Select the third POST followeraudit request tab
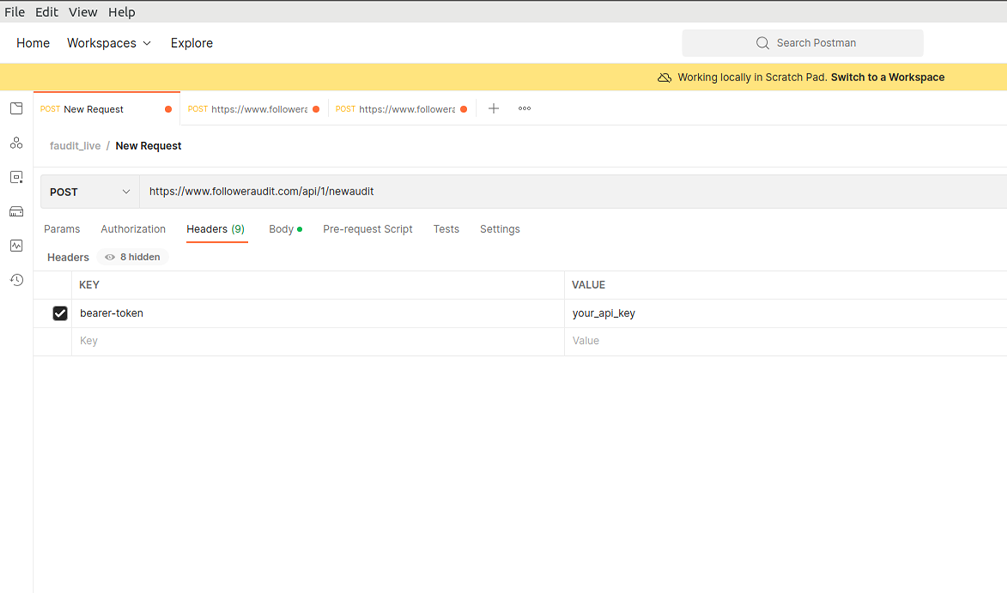Screen dimensions: 1007x593 point(402,109)
